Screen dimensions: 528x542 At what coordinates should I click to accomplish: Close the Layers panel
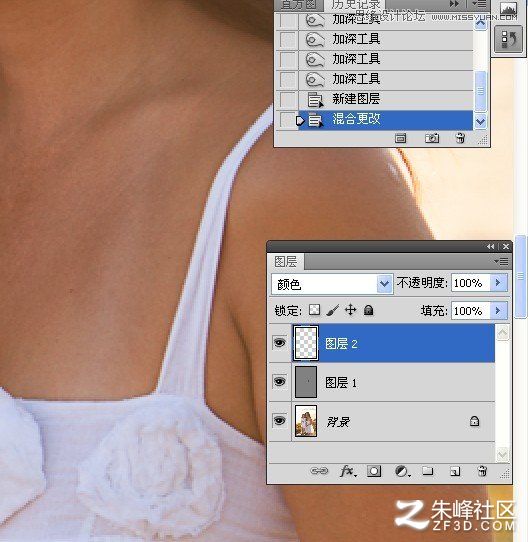click(x=506, y=246)
